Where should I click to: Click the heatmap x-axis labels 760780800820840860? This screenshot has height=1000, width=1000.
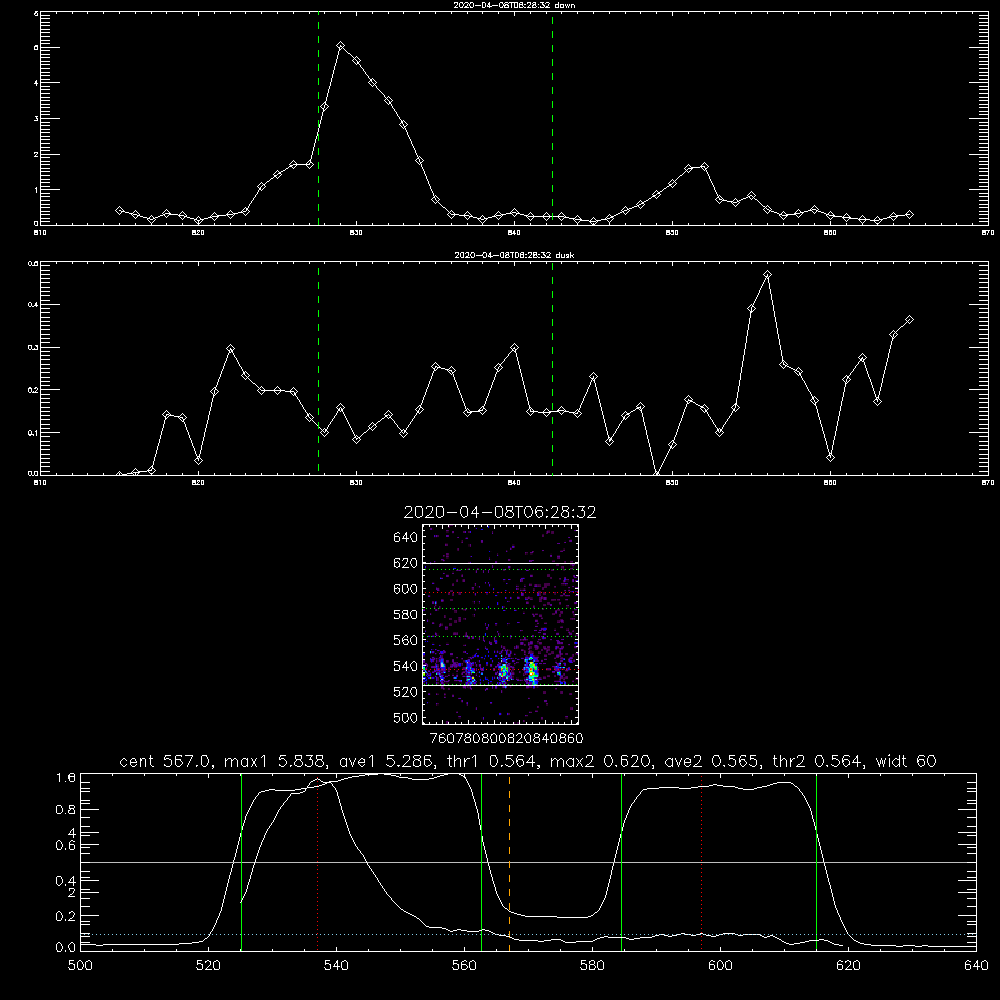click(506, 739)
